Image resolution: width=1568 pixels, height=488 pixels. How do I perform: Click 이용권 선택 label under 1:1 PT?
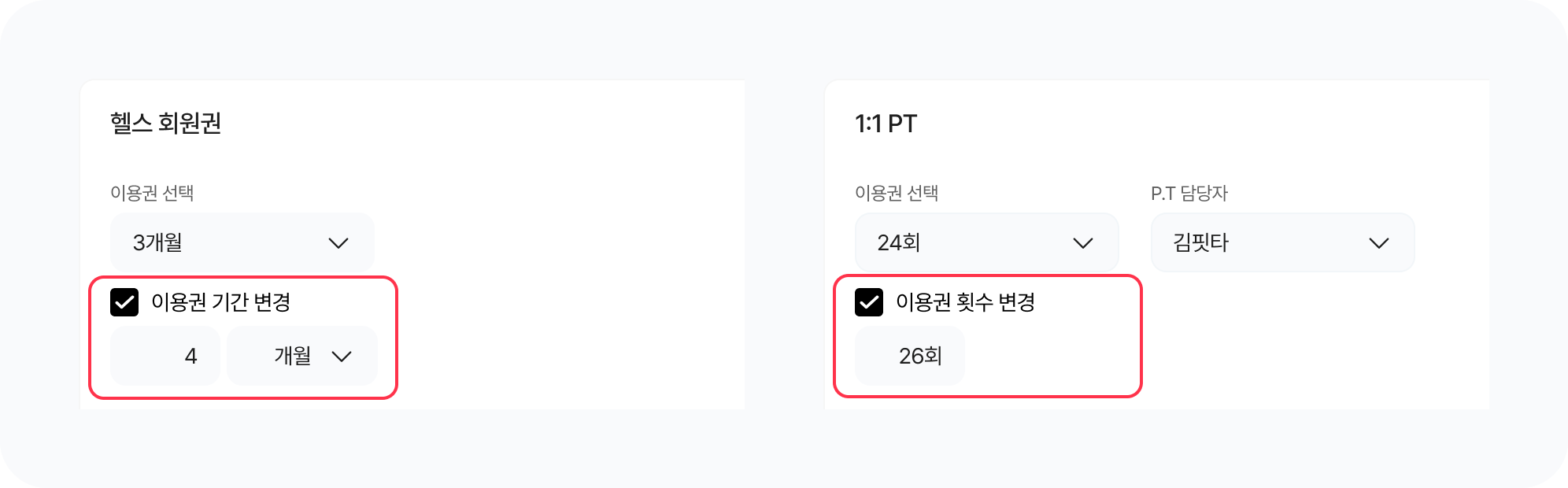click(897, 193)
